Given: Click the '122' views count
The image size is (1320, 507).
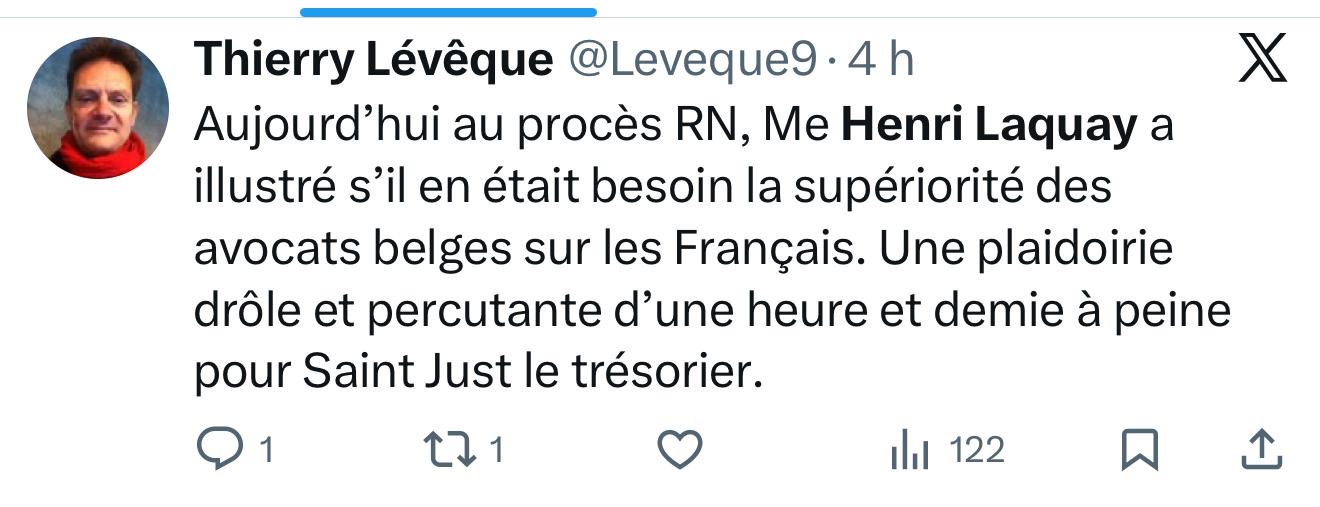Looking at the screenshot, I should click(976, 451).
